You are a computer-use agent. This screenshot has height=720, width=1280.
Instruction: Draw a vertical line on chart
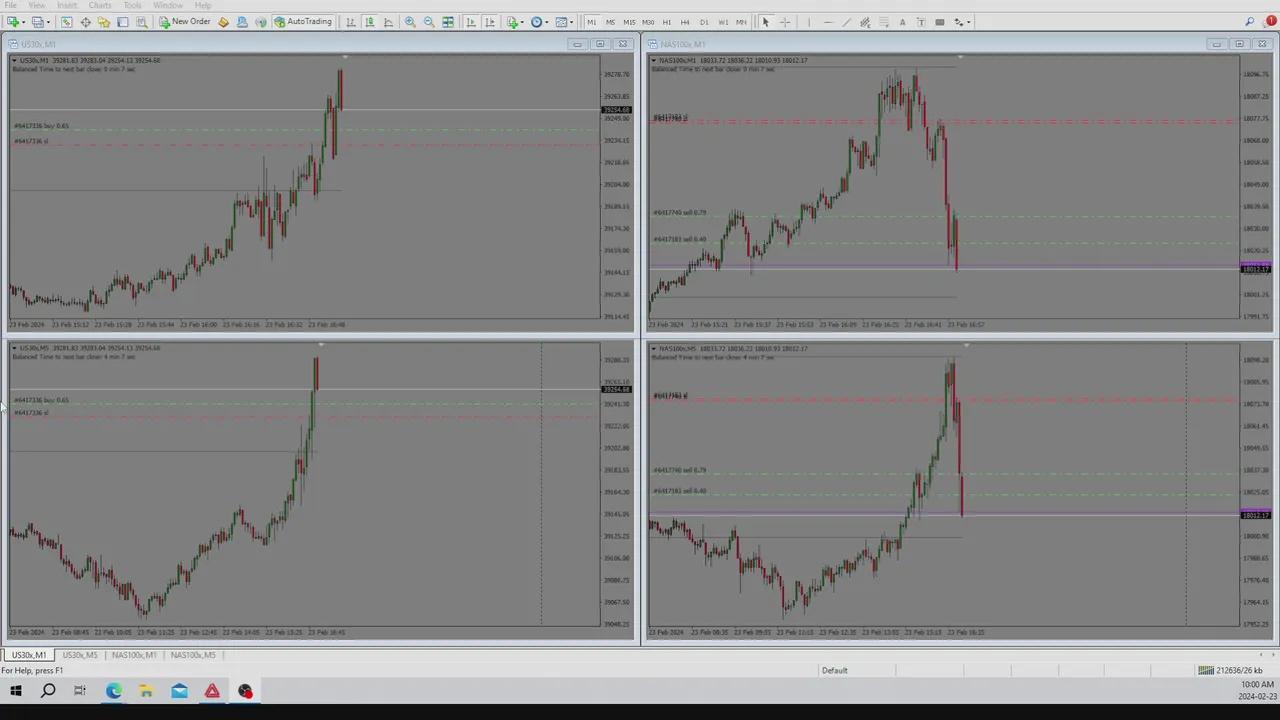point(809,22)
